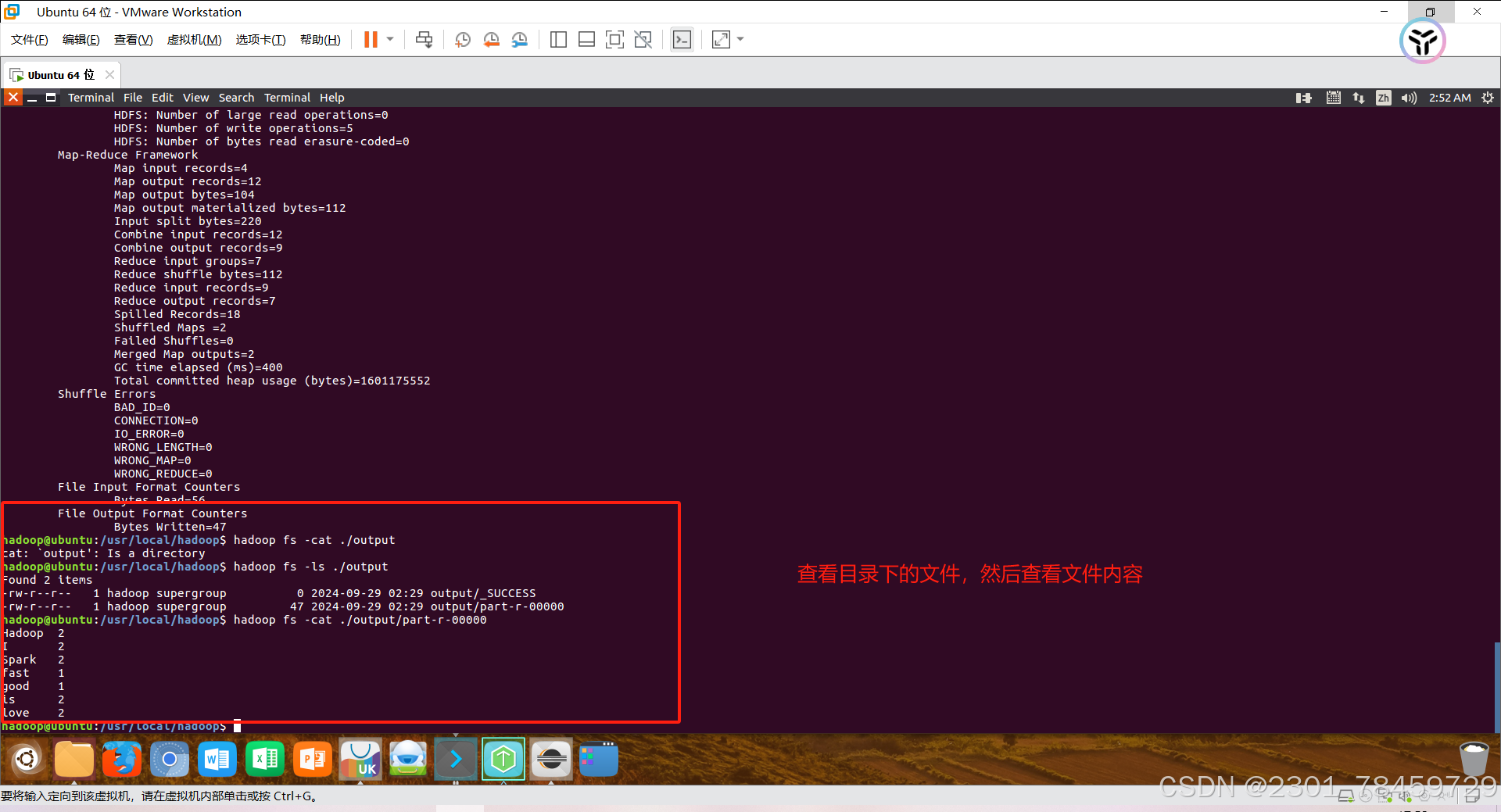Viewport: 1501px width, 812px height.
Task: Open the Search menu in the terminal
Action: pyautogui.click(x=236, y=97)
